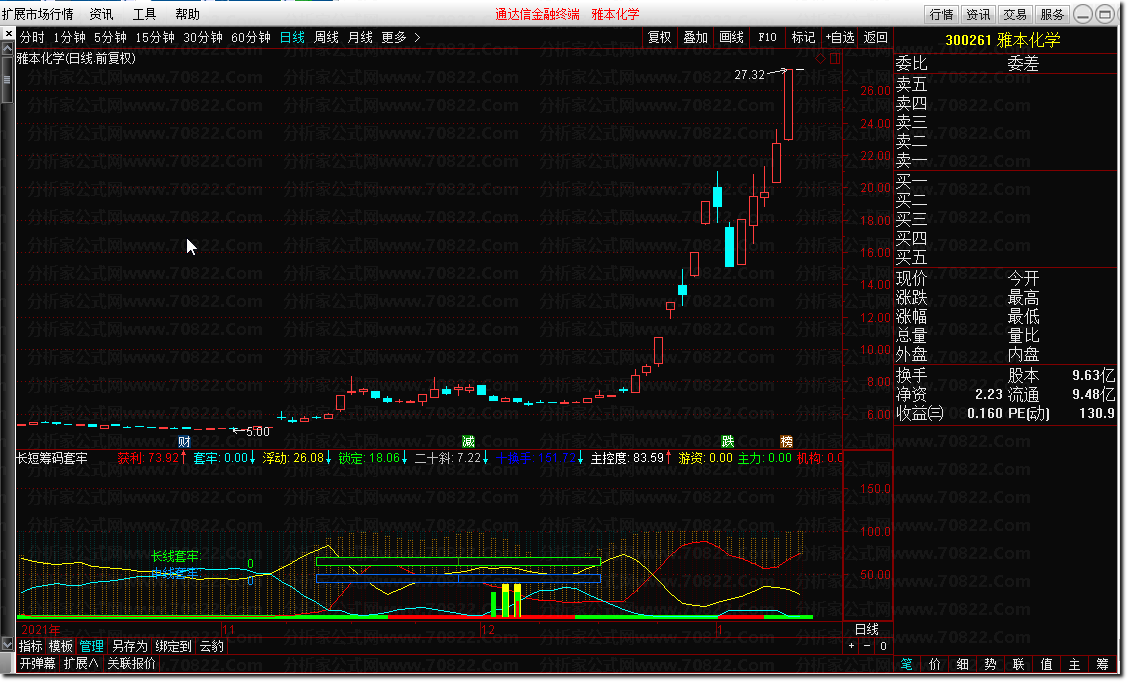Select the 势 tab in quote panel
The width and height of the screenshot is (1129, 682).
[991, 664]
